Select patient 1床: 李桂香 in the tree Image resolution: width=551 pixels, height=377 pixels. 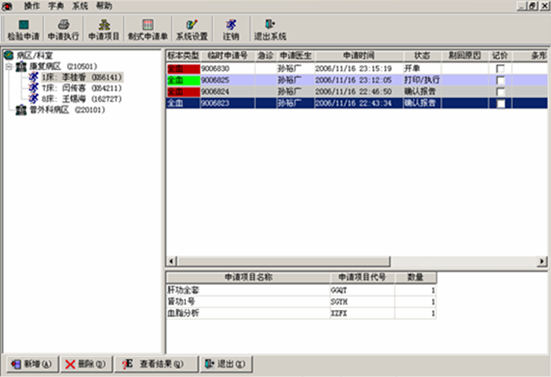(82, 77)
